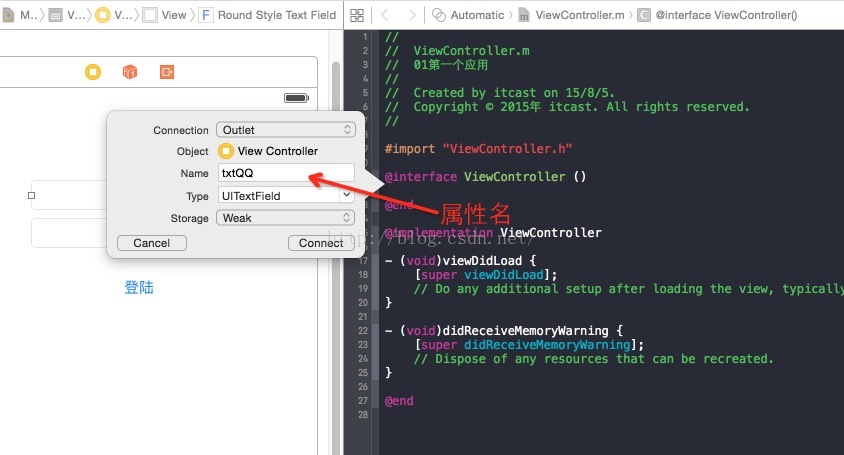Select ViewController.m in the jump bar
This screenshot has height=455, width=844.
click(x=572, y=15)
